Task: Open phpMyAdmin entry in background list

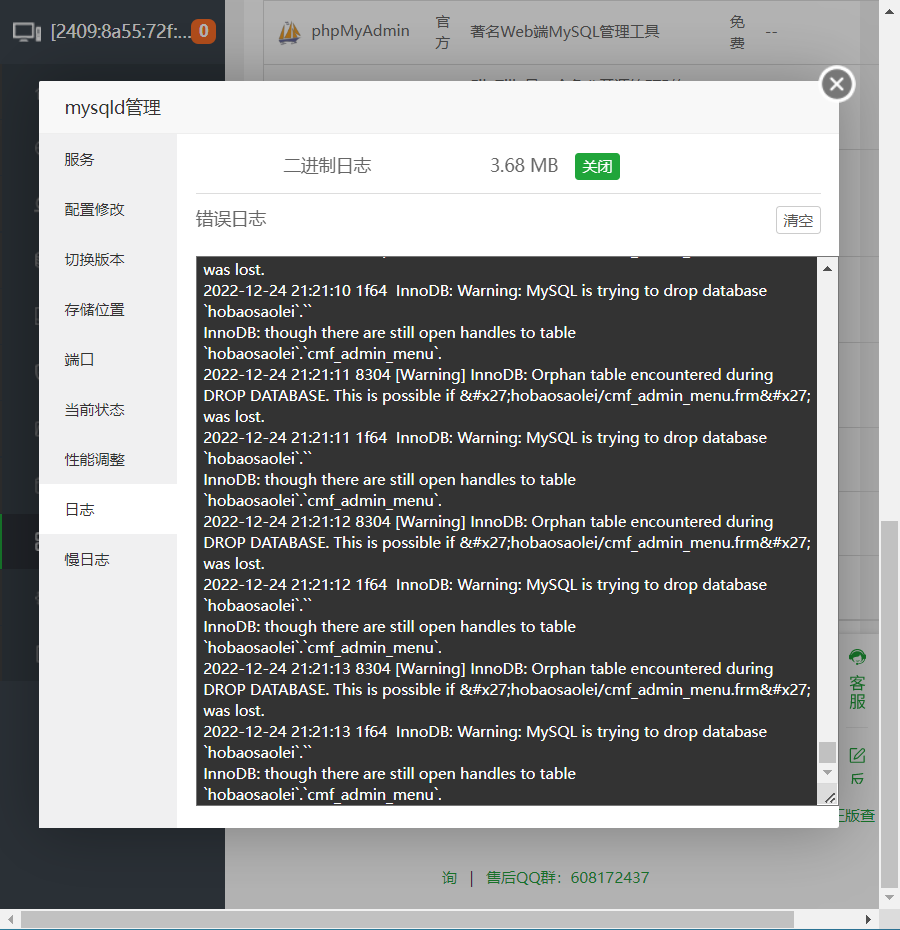Action: (x=360, y=31)
